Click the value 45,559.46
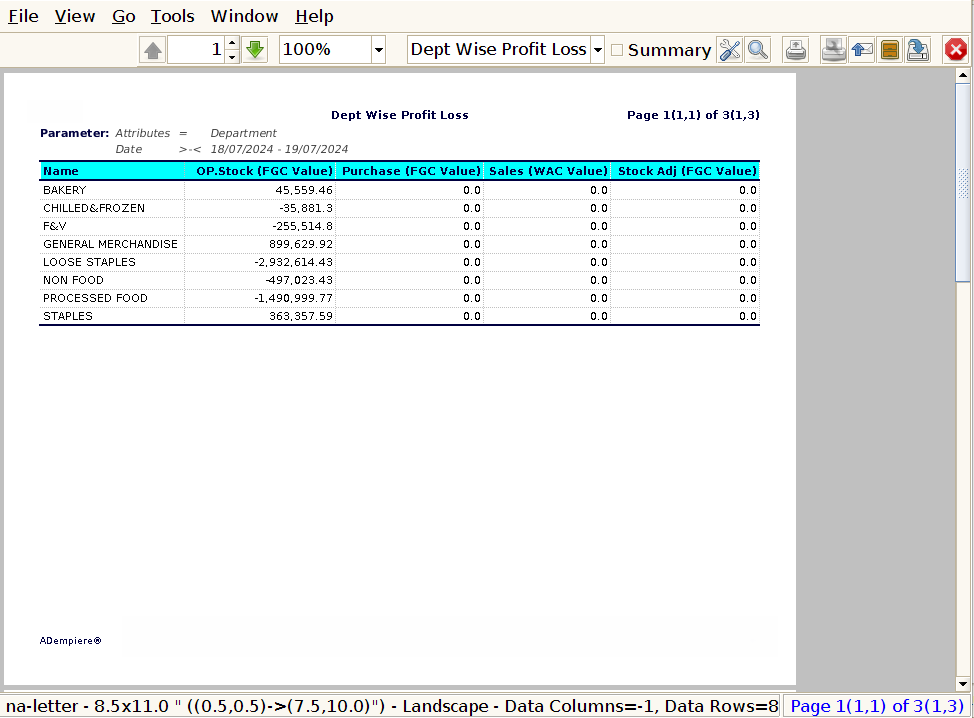 click(304, 190)
